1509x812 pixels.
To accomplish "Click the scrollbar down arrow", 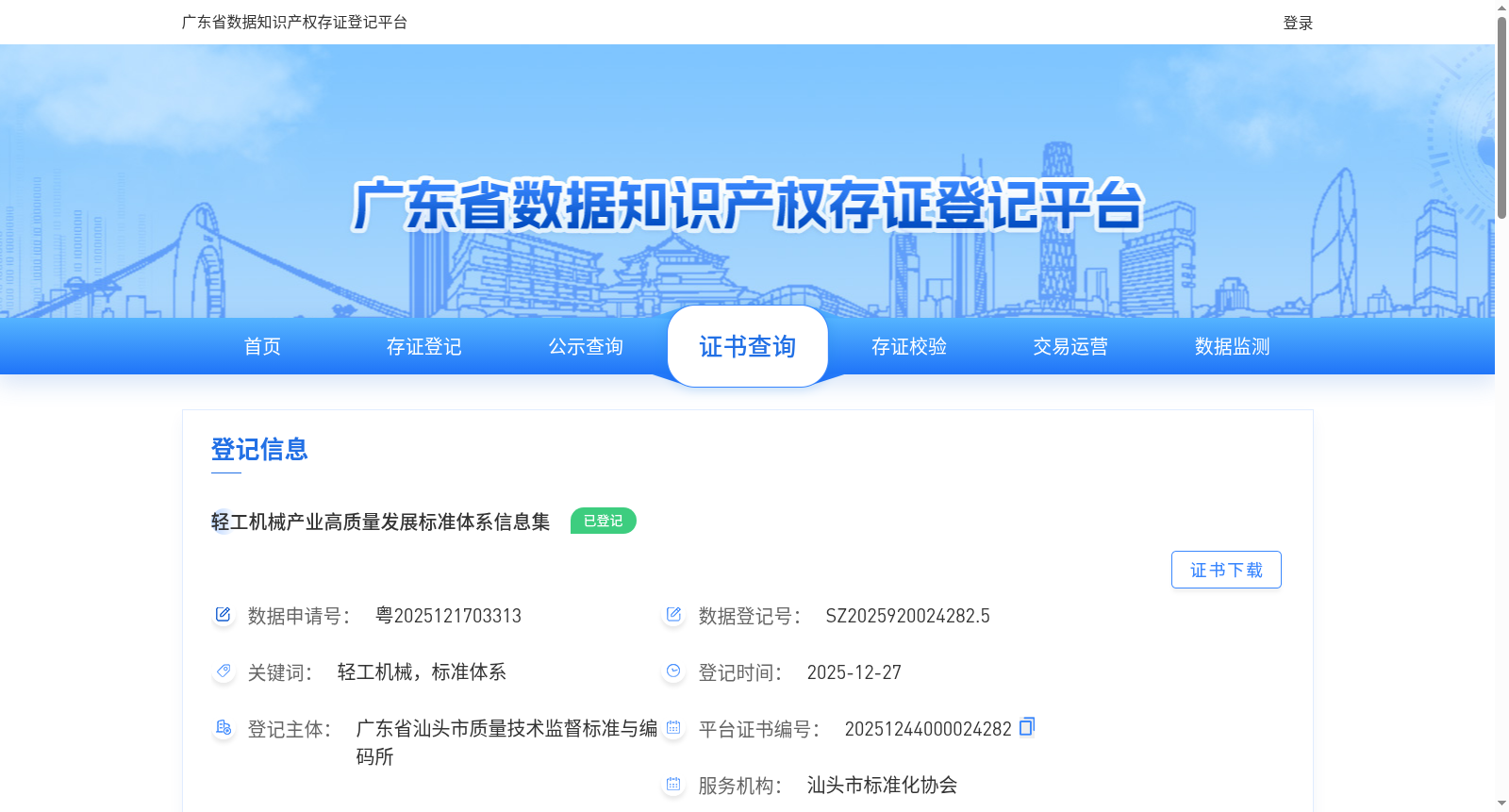I will click(1501, 804).
